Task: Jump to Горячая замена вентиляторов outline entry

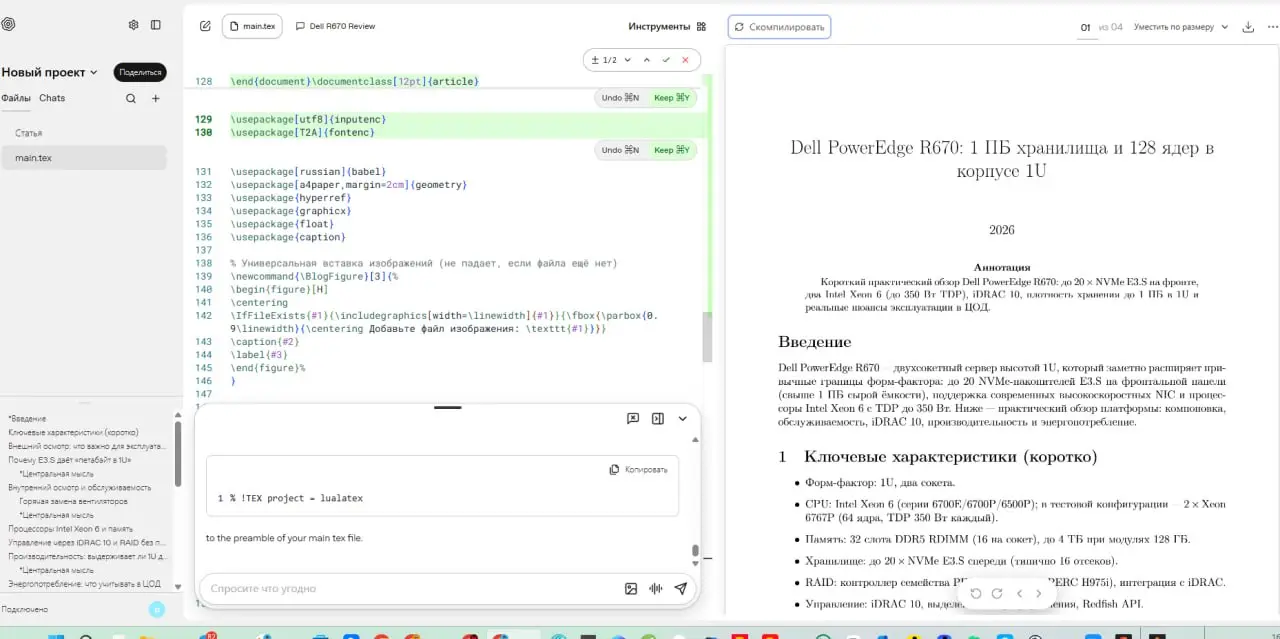Action: 74,501
